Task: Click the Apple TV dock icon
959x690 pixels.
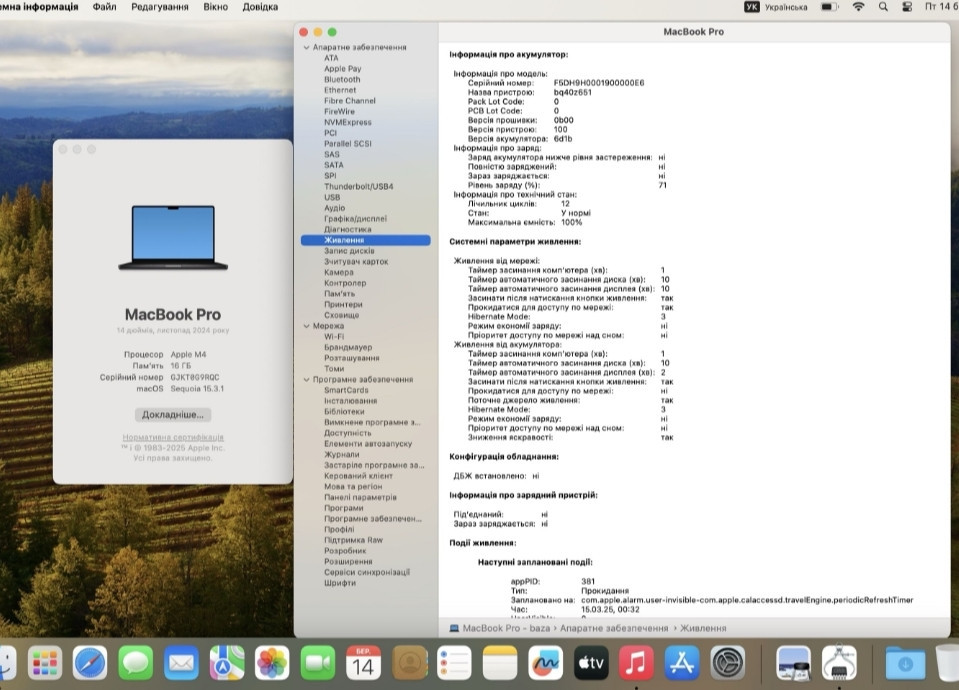Action: click(591, 662)
